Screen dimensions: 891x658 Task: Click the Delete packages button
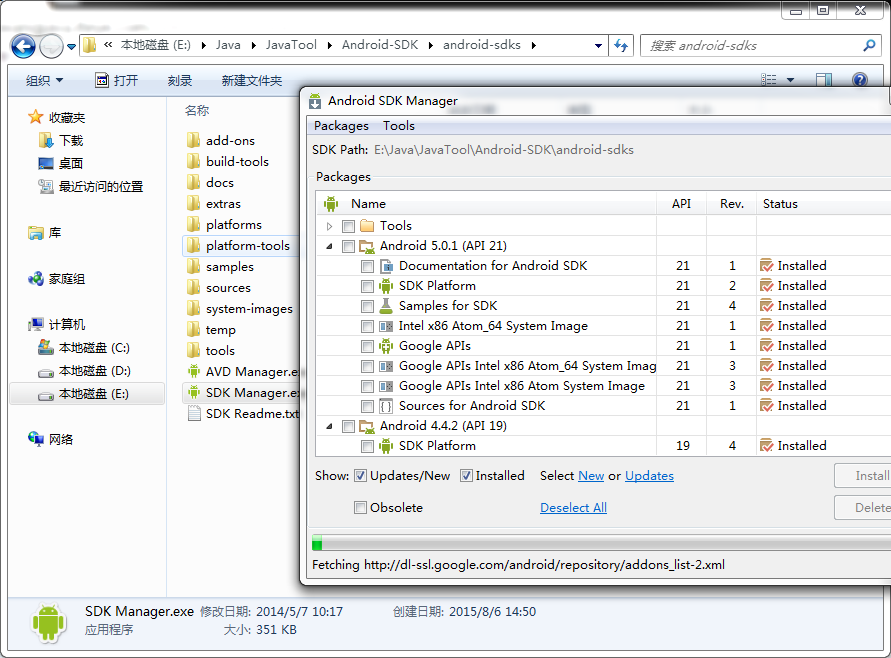[x=863, y=507]
